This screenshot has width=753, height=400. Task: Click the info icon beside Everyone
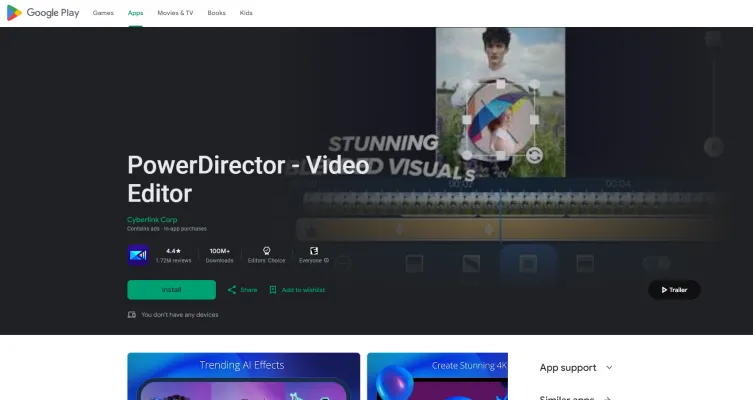click(326, 260)
